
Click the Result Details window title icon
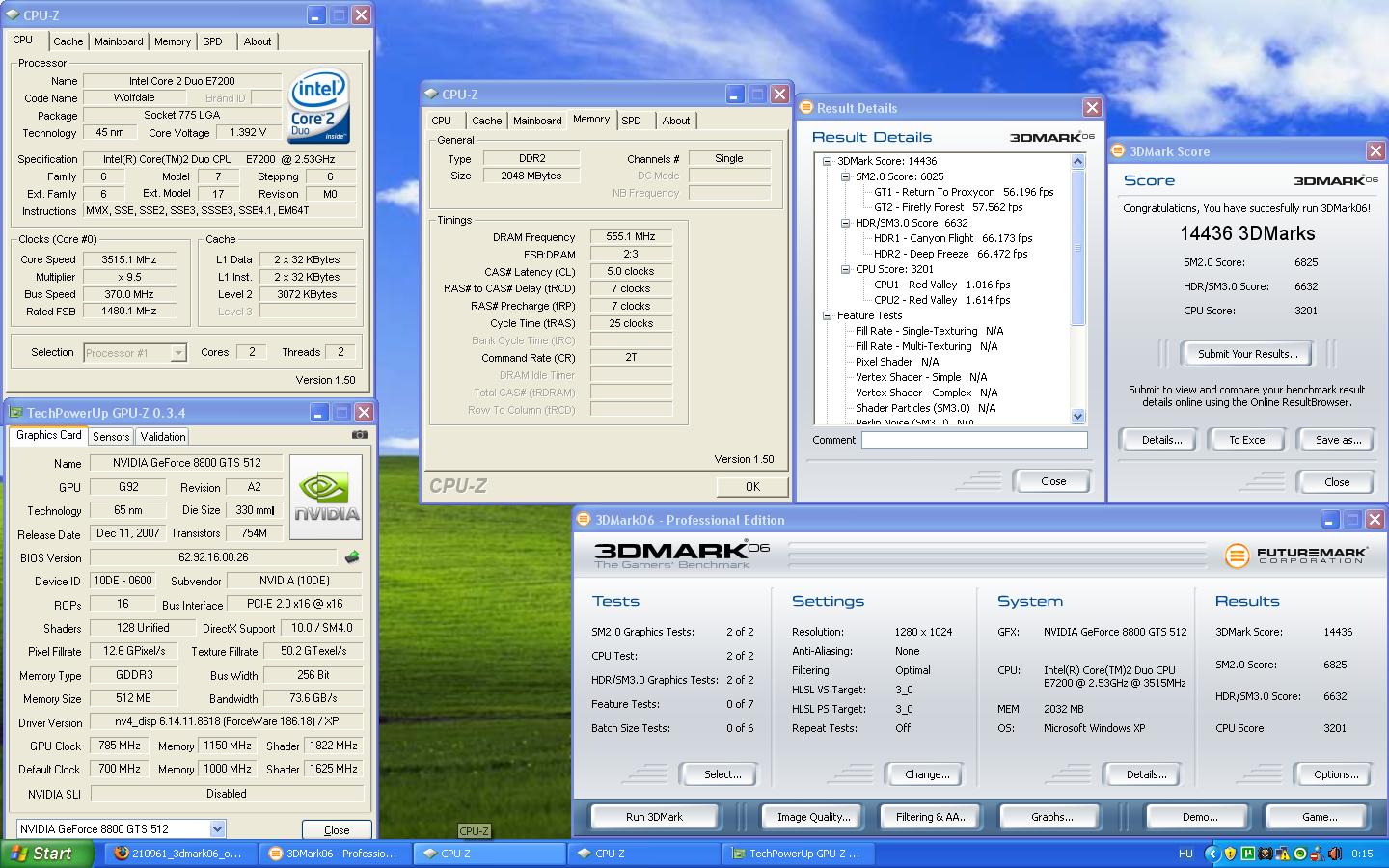point(806,108)
